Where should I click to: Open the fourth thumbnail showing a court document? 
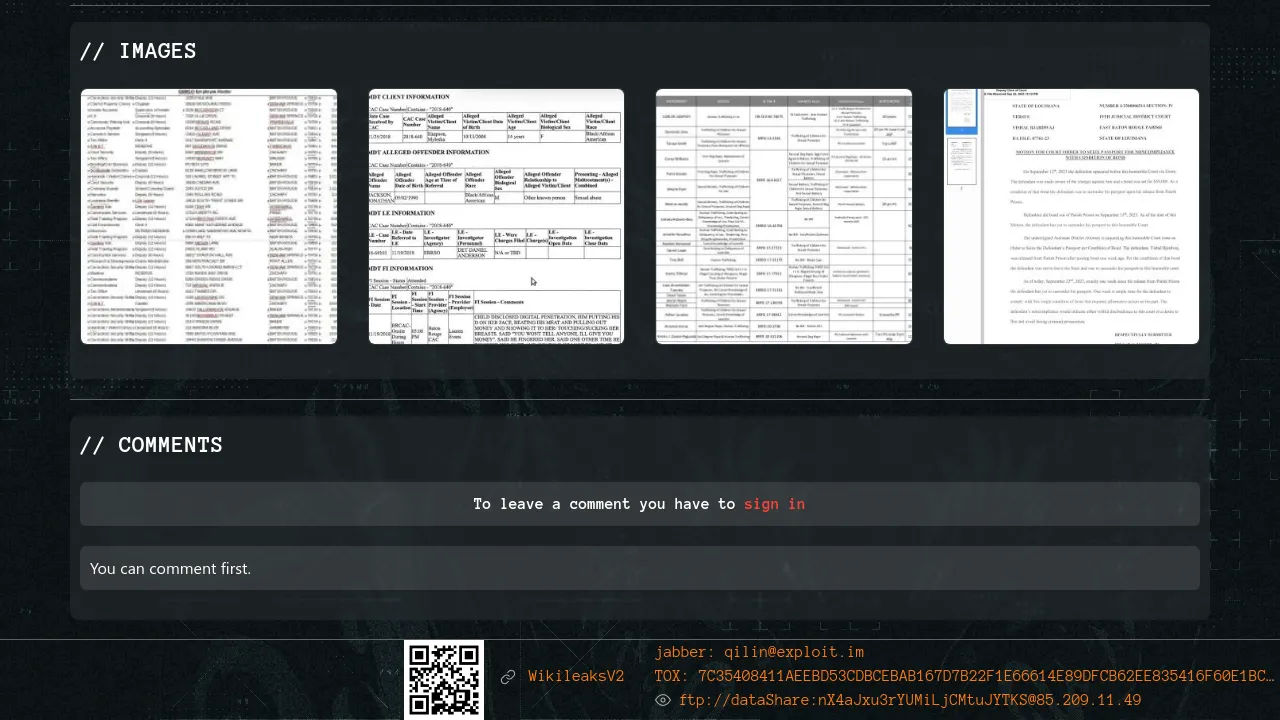[x=1085, y=216]
